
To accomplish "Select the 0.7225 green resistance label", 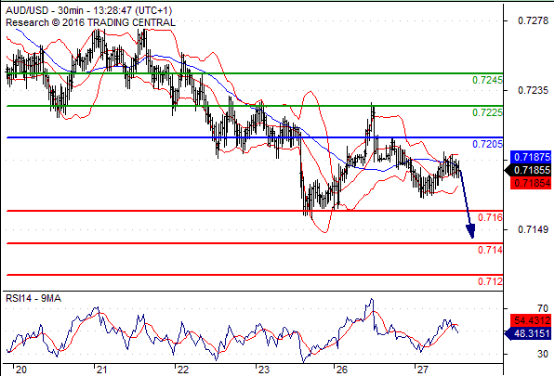I will click(487, 112).
